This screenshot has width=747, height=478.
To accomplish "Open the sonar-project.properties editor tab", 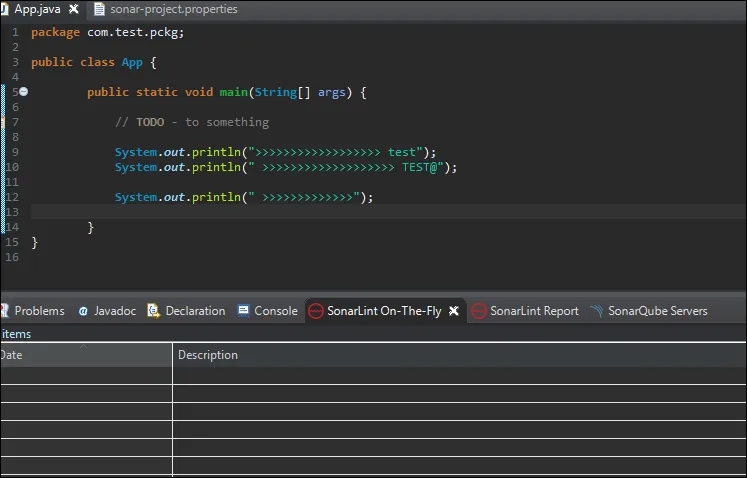I will pos(173,9).
